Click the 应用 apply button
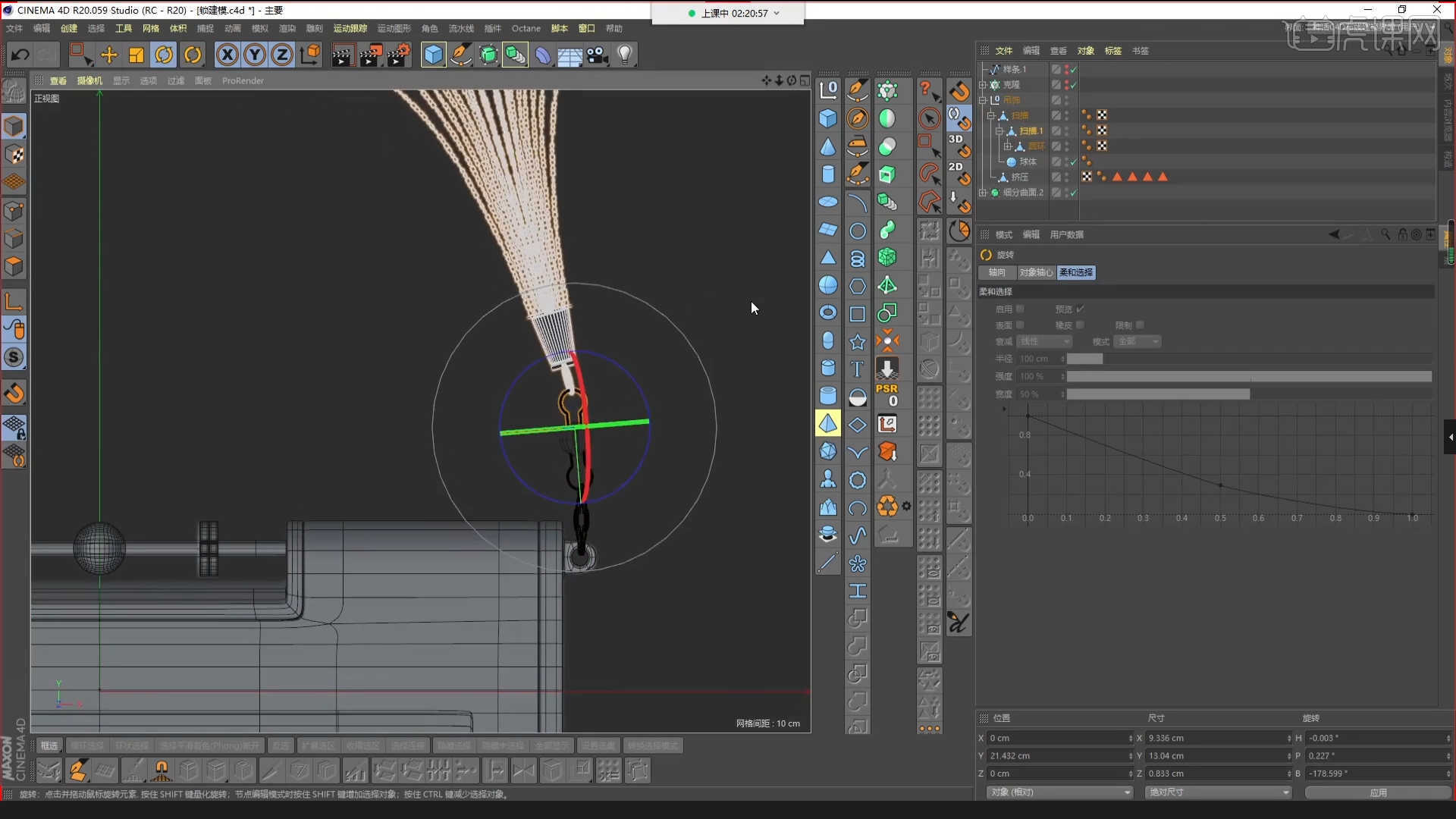1456x819 pixels. pyautogui.click(x=1378, y=792)
